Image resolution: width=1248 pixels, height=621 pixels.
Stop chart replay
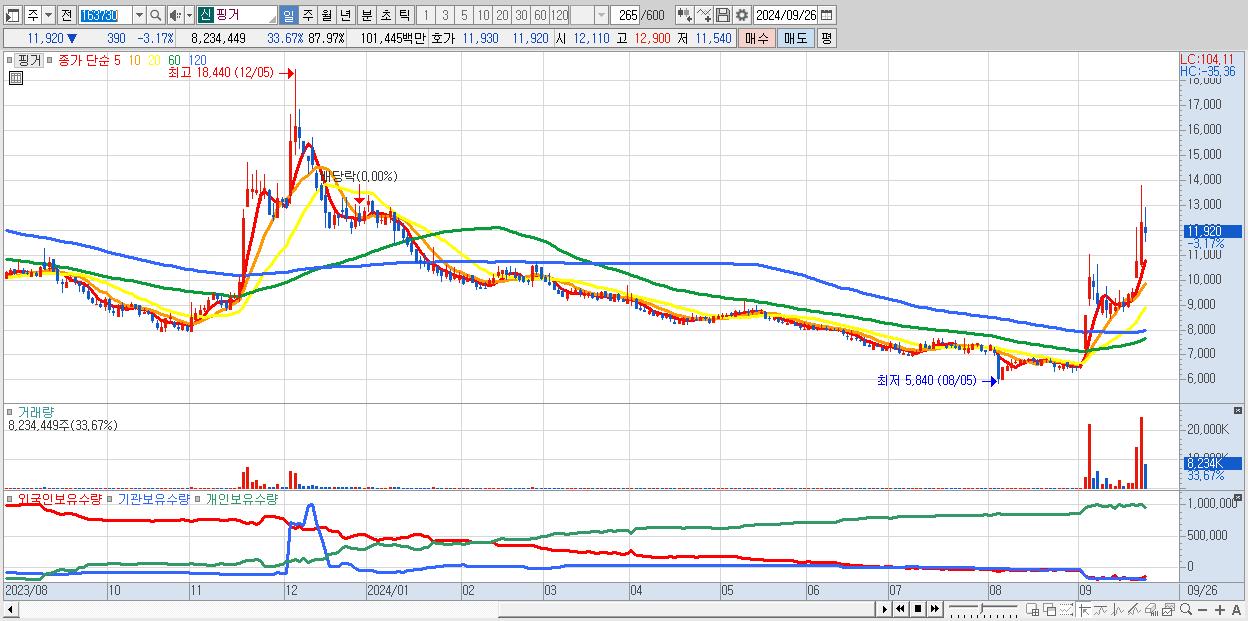pyautogui.click(x=918, y=609)
